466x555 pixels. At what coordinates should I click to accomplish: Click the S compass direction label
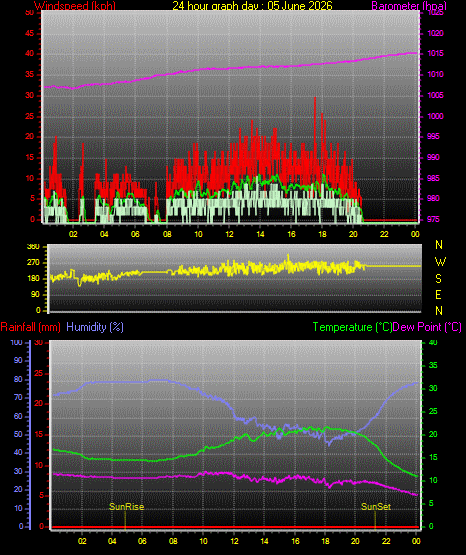coord(438,279)
